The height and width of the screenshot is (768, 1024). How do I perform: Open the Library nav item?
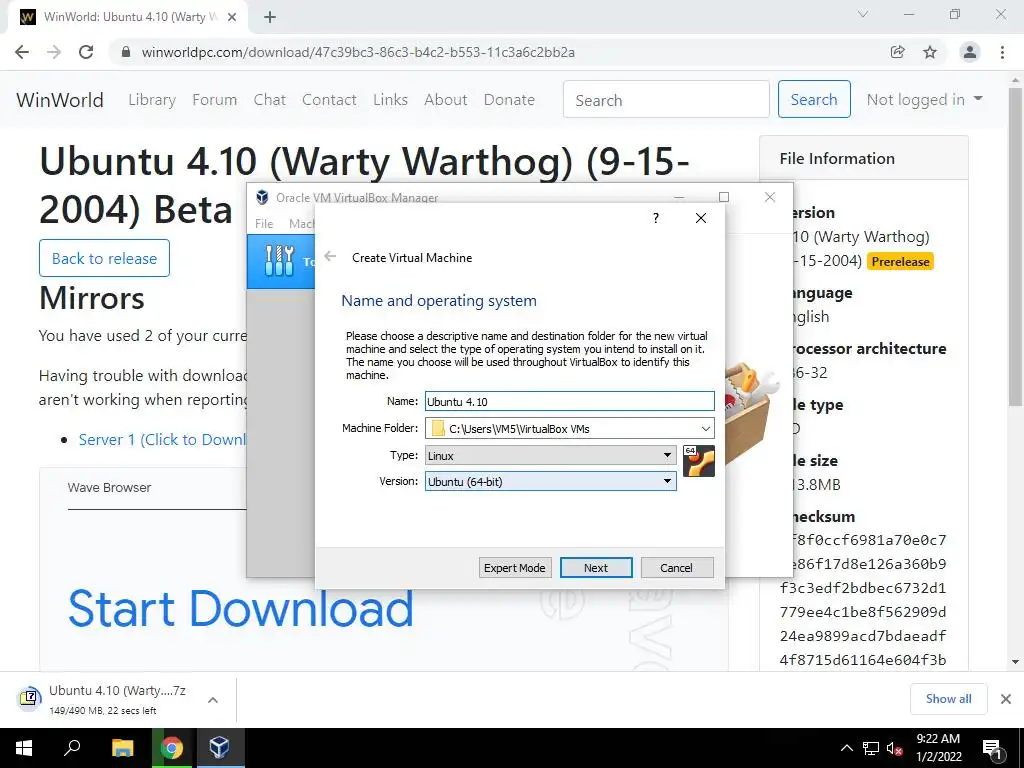click(152, 99)
